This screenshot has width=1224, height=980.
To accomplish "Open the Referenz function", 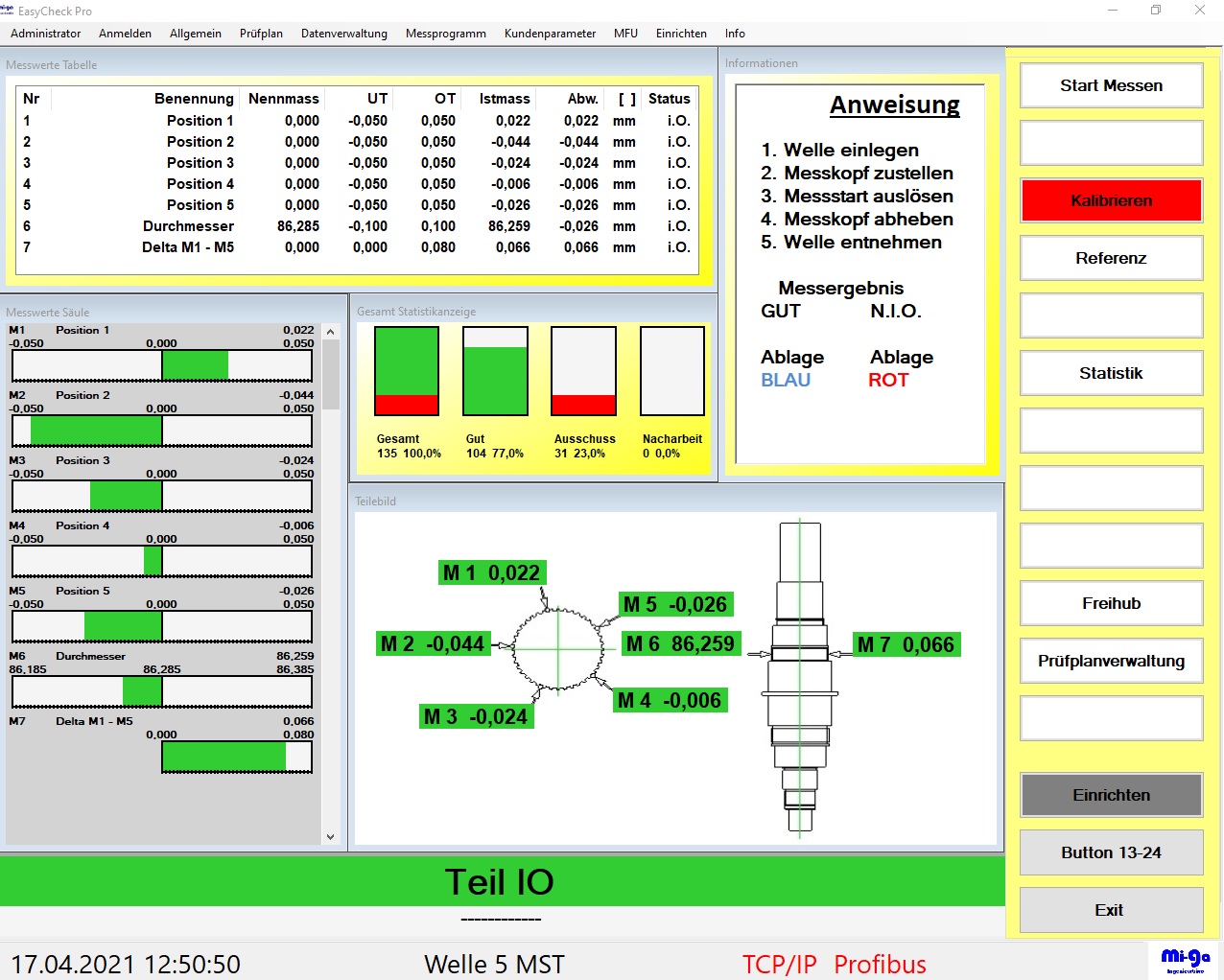I will click(1111, 258).
